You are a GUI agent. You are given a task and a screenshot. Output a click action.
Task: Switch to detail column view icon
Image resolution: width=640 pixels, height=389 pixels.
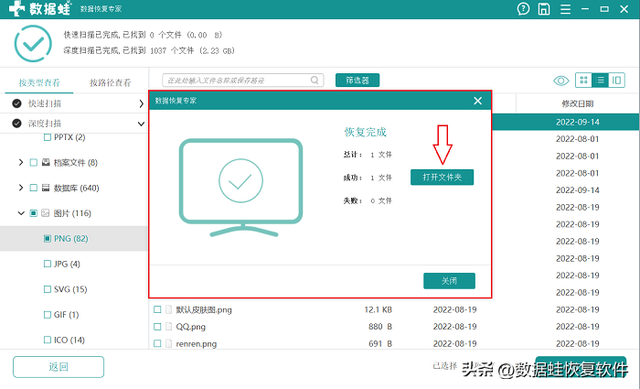[x=616, y=80]
